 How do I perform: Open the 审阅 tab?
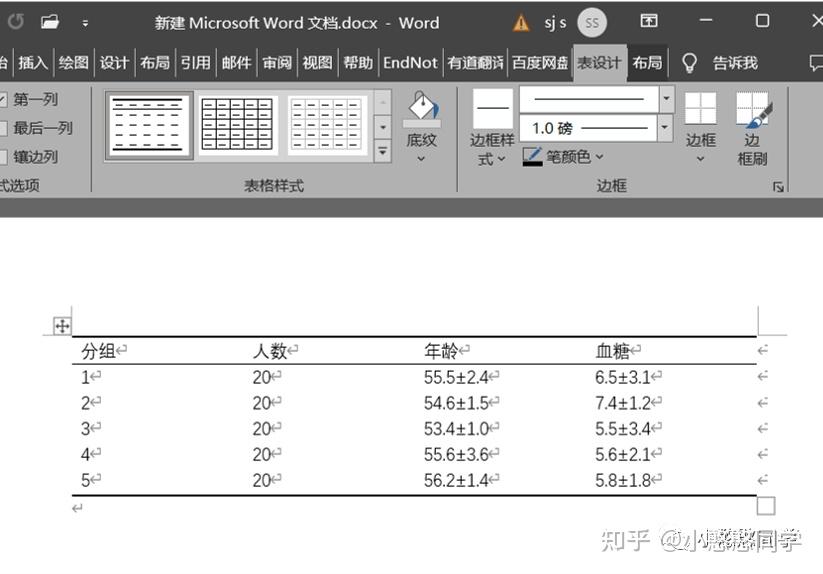tap(277, 63)
